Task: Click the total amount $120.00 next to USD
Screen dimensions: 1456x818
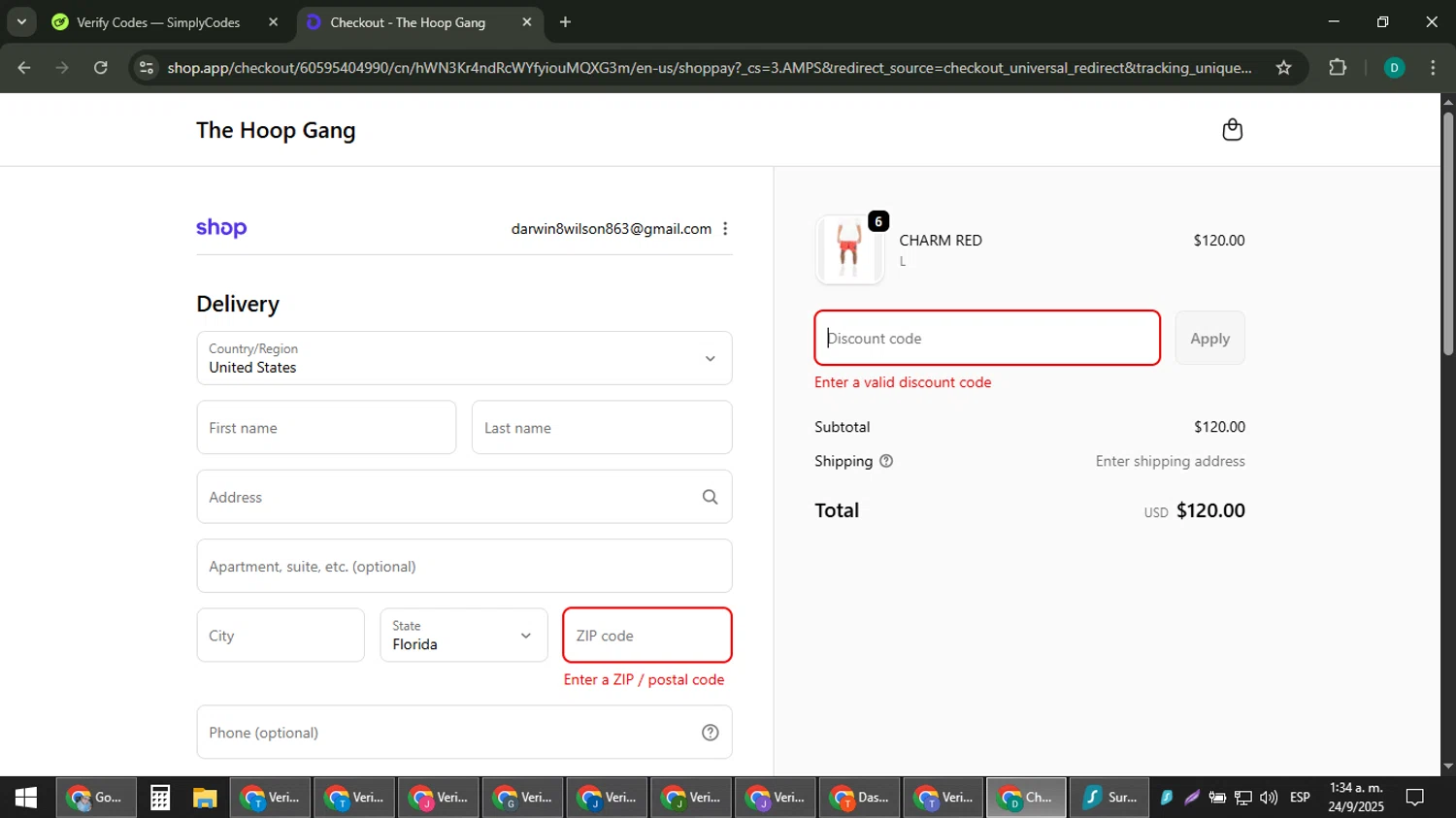Action: (1210, 510)
